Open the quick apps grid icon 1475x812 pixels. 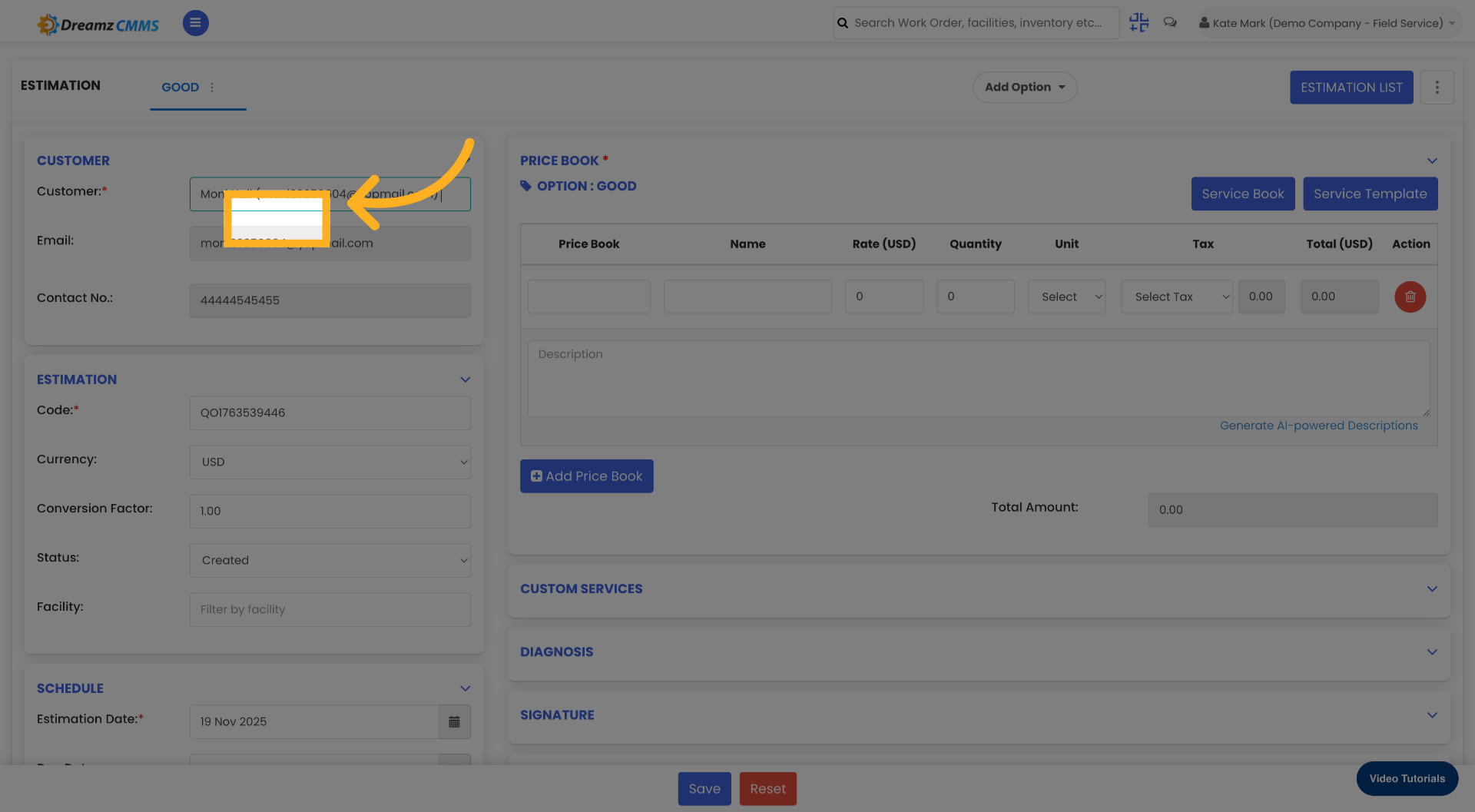[1139, 22]
